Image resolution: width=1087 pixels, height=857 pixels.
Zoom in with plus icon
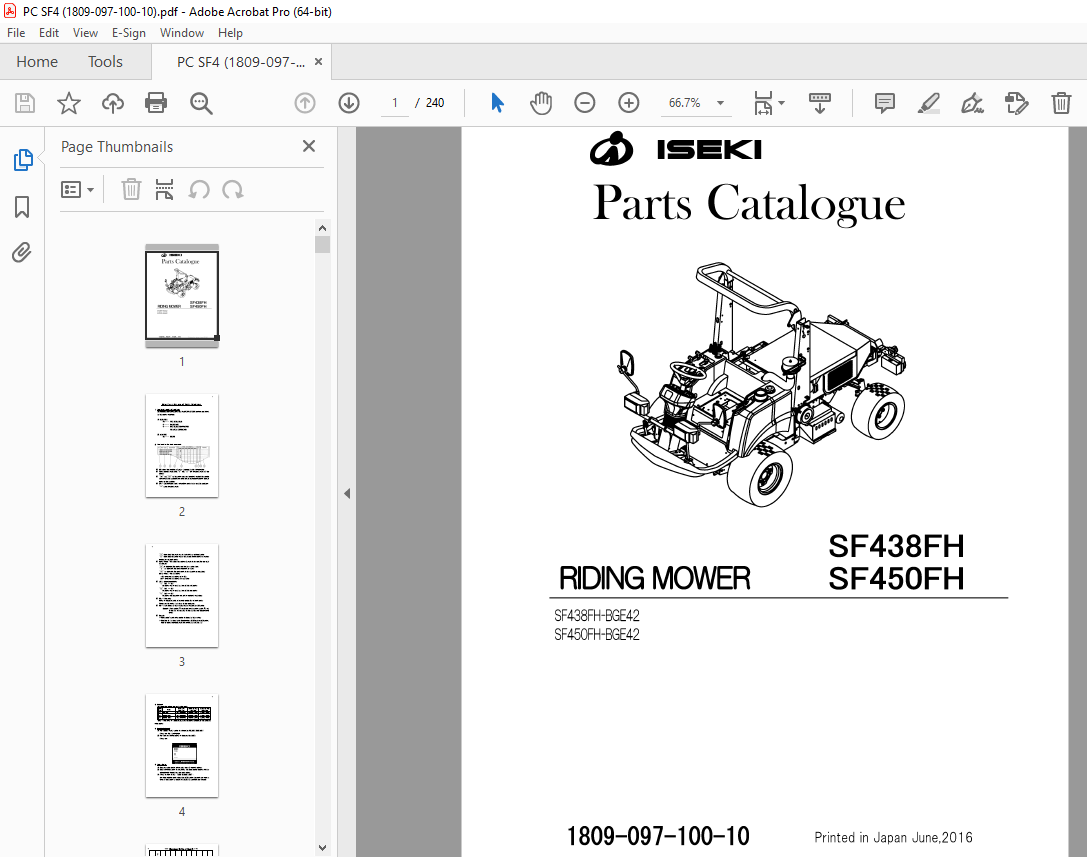pyautogui.click(x=629, y=103)
